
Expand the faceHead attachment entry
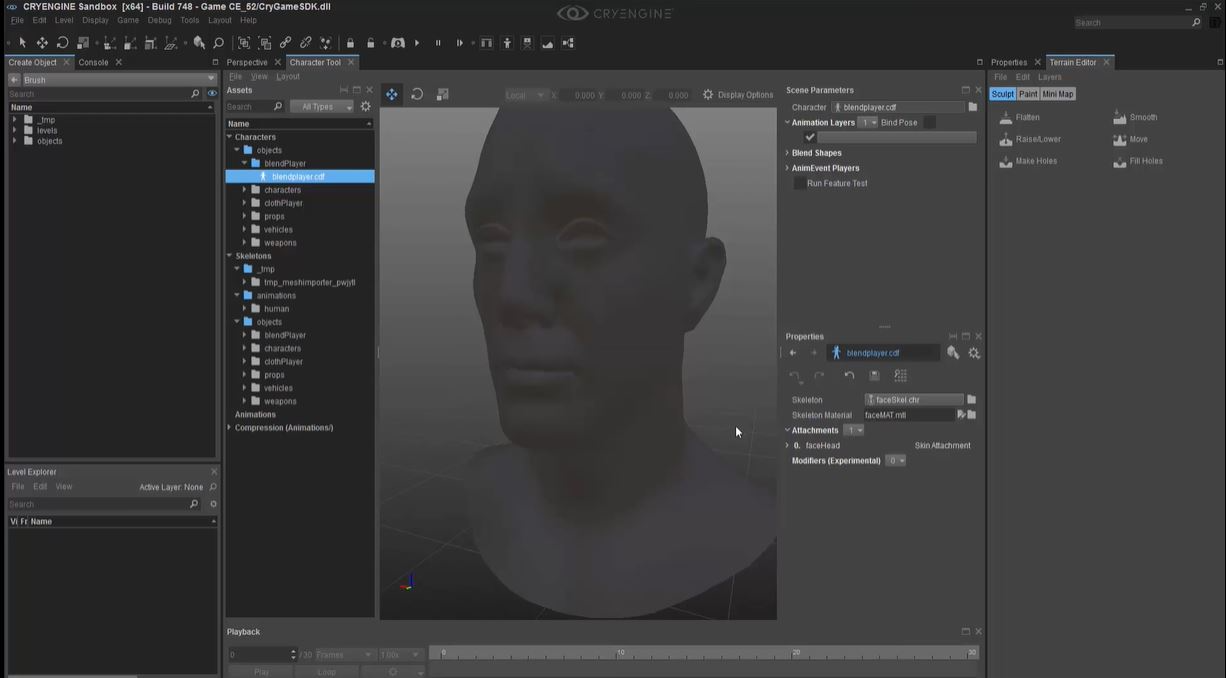[787, 446]
